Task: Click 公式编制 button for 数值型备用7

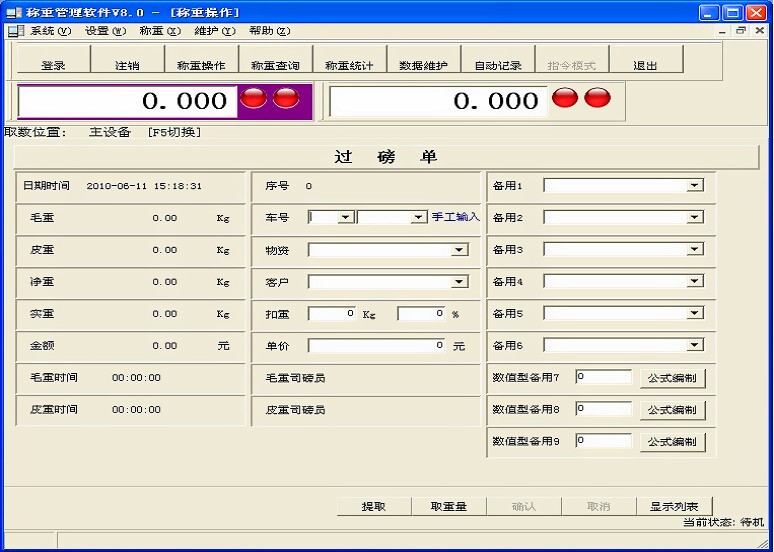Action: pyautogui.click(x=672, y=378)
